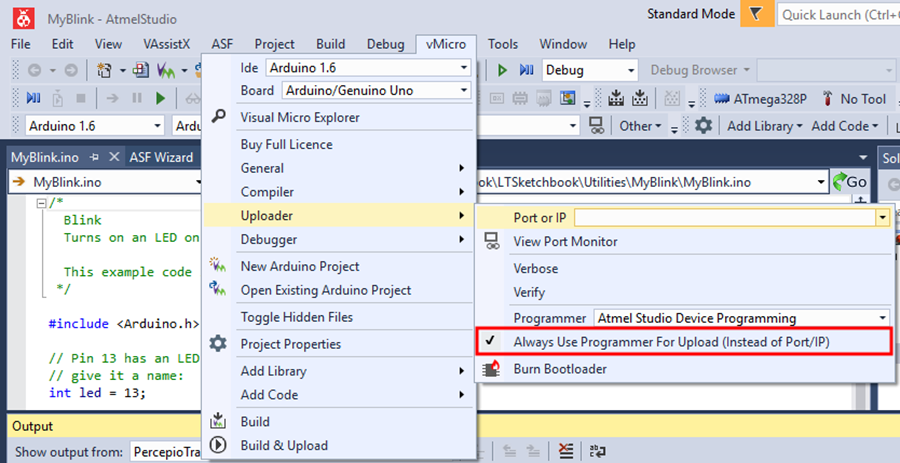Click the green Continue play icon in debug toolbar
The height and width of the screenshot is (463, 900).
pyautogui.click(x=161, y=98)
